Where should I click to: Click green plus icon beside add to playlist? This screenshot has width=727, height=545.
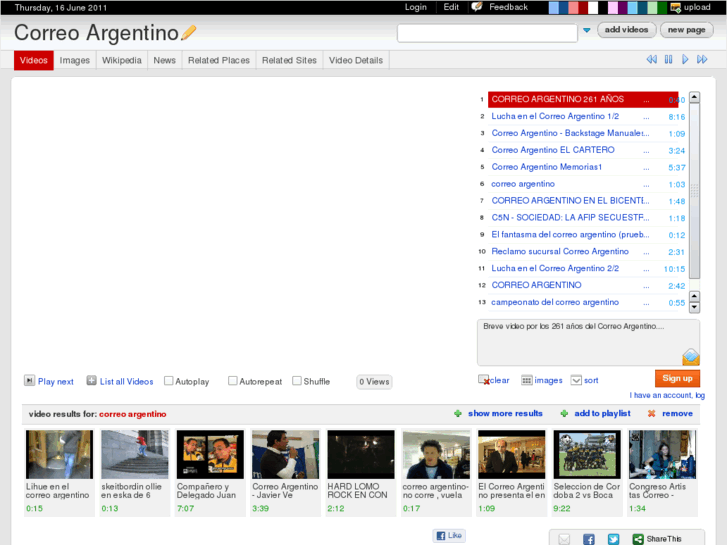tap(564, 413)
